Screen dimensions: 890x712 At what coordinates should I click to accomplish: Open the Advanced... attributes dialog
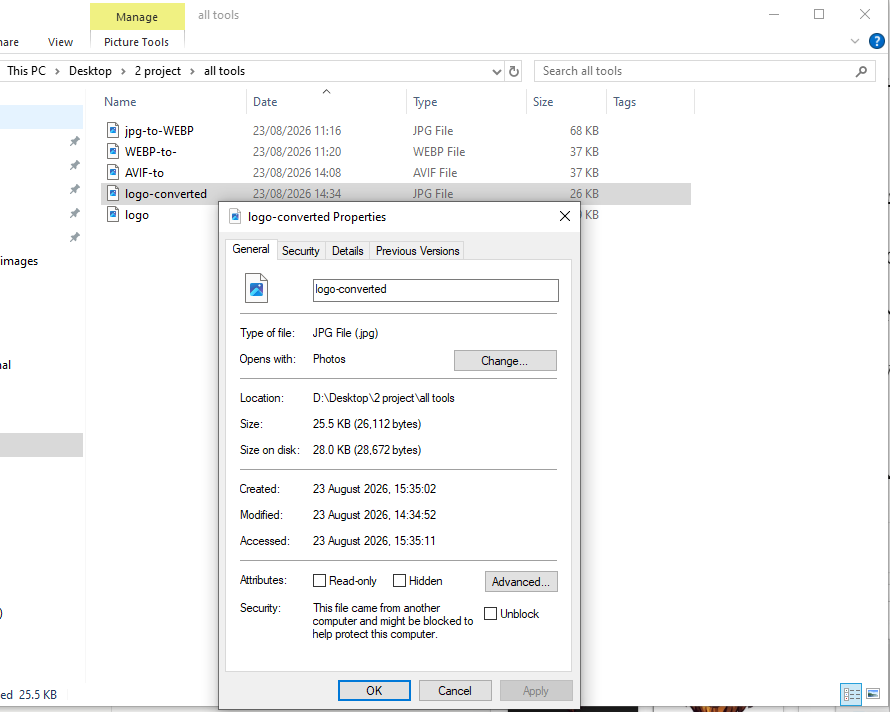click(x=521, y=581)
